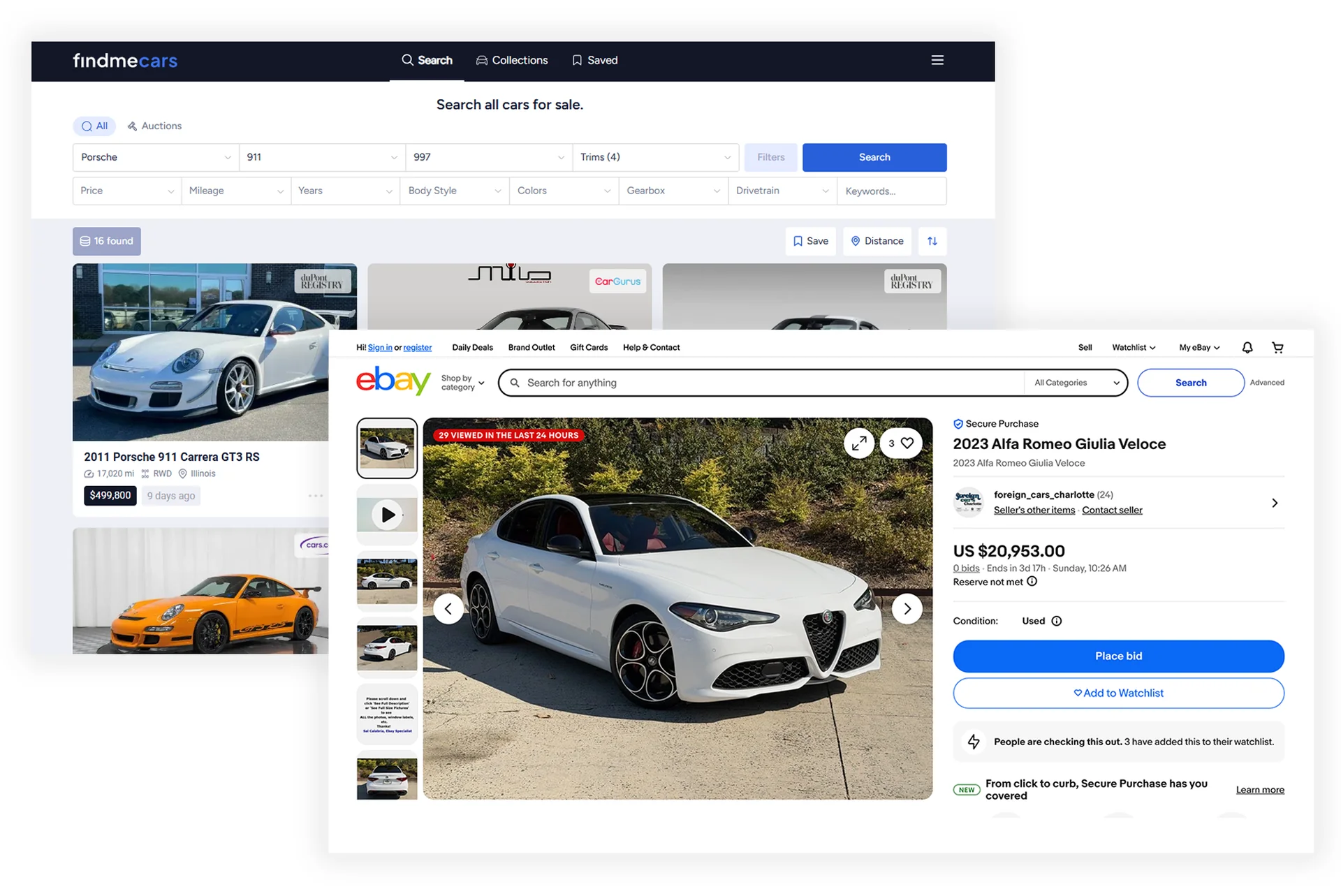The image size is (1341, 896).
Task: Click the eBay notifications bell icon
Action: pyautogui.click(x=1247, y=347)
